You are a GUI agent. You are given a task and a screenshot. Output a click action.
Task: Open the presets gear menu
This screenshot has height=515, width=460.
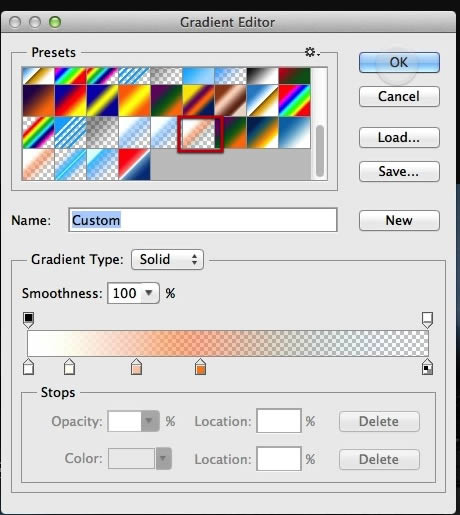312,52
